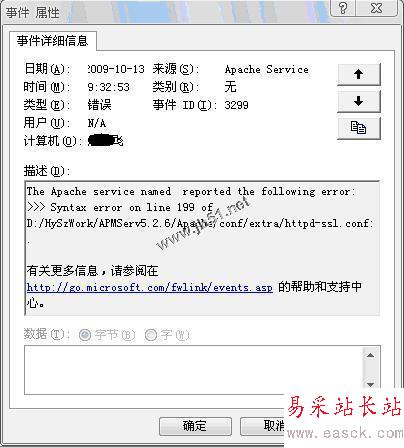Screen dimensions: 404x448
Task: Click the question mark help button
Action: 343,7
